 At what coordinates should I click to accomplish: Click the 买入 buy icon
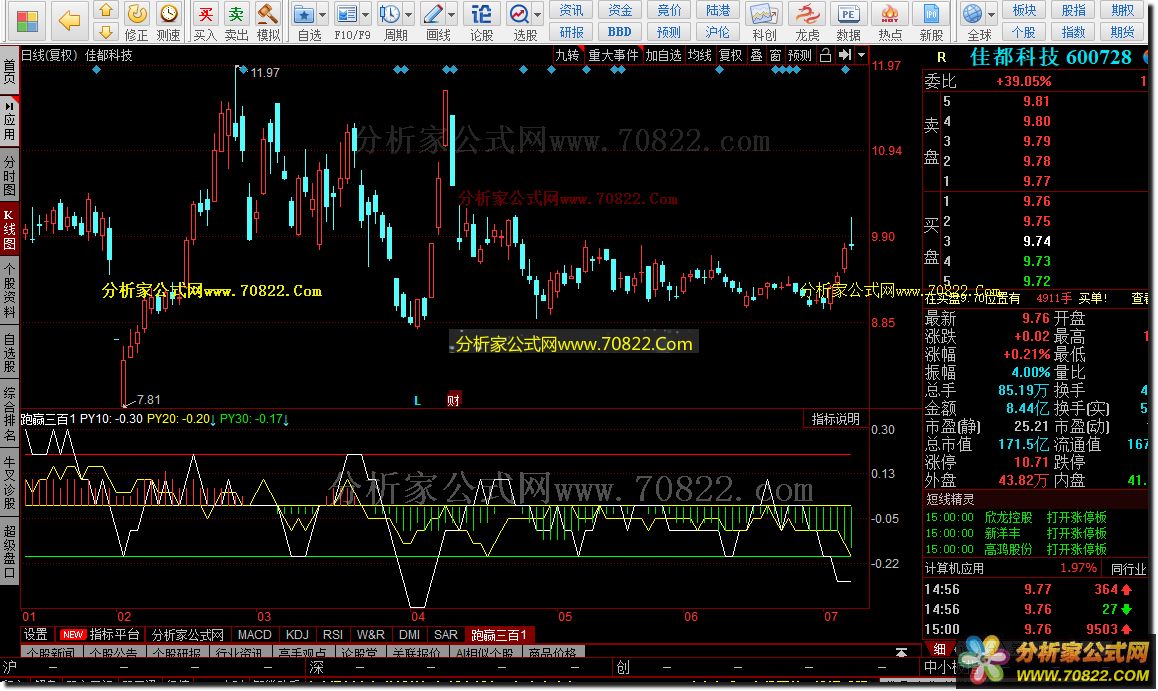click(205, 13)
